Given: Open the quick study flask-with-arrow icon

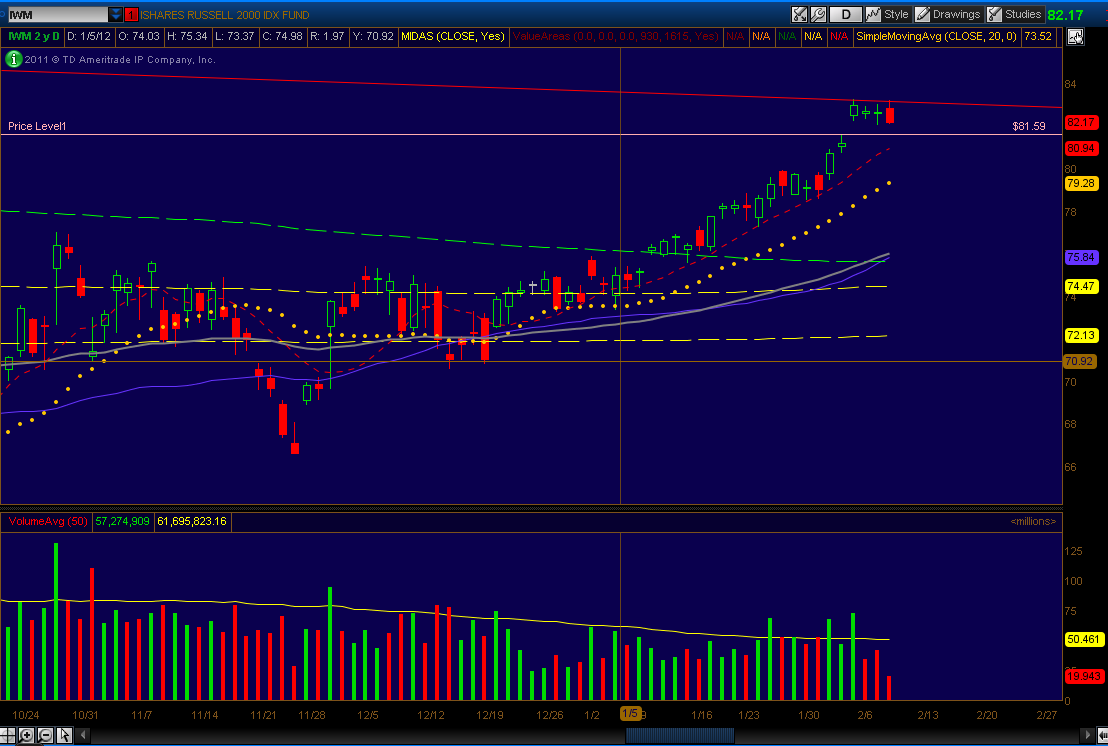Looking at the screenshot, I should (799, 14).
